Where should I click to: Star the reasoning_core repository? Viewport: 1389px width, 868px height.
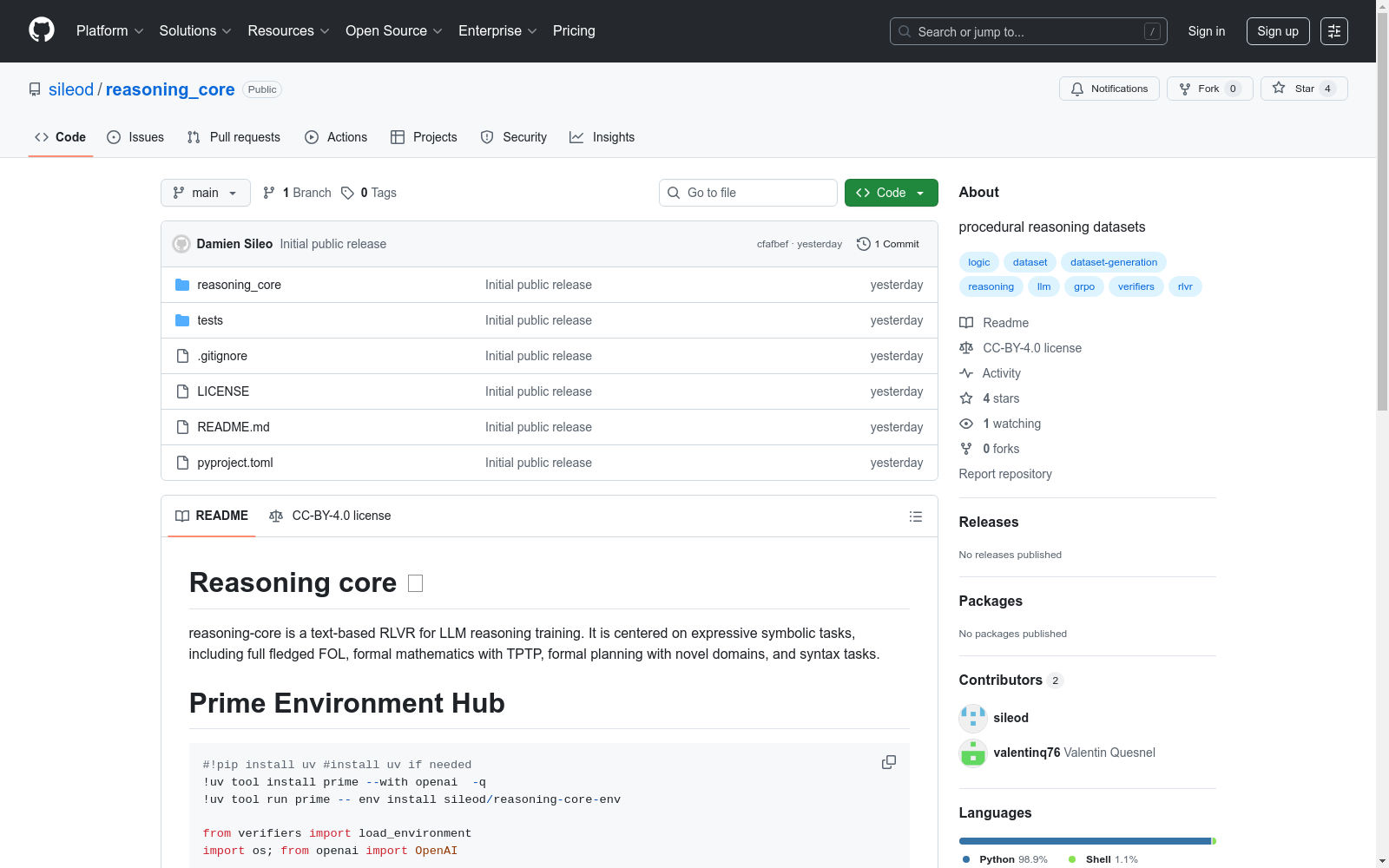(1304, 89)
